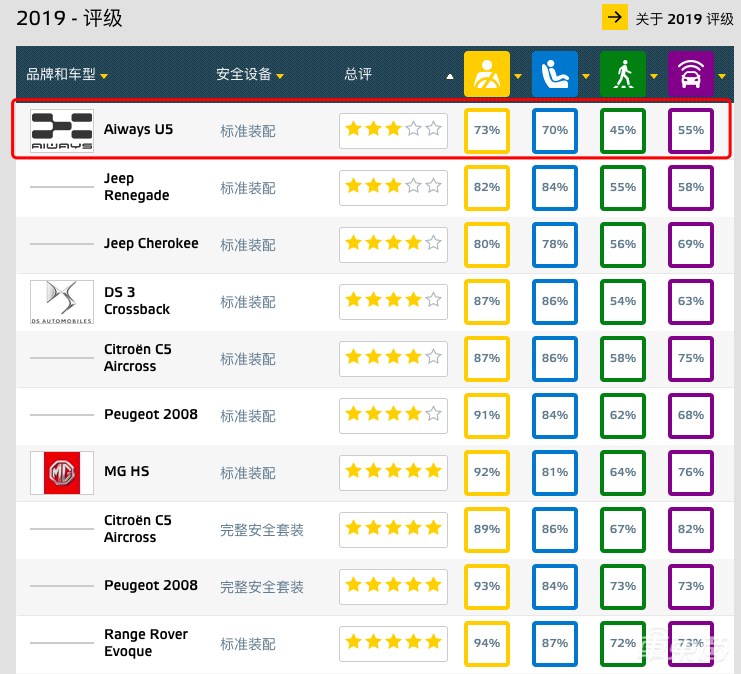Image resolution: width=741 pixels, height=674 pixels.
Task: Sort the table by 总评 rating
Action: 358,75
